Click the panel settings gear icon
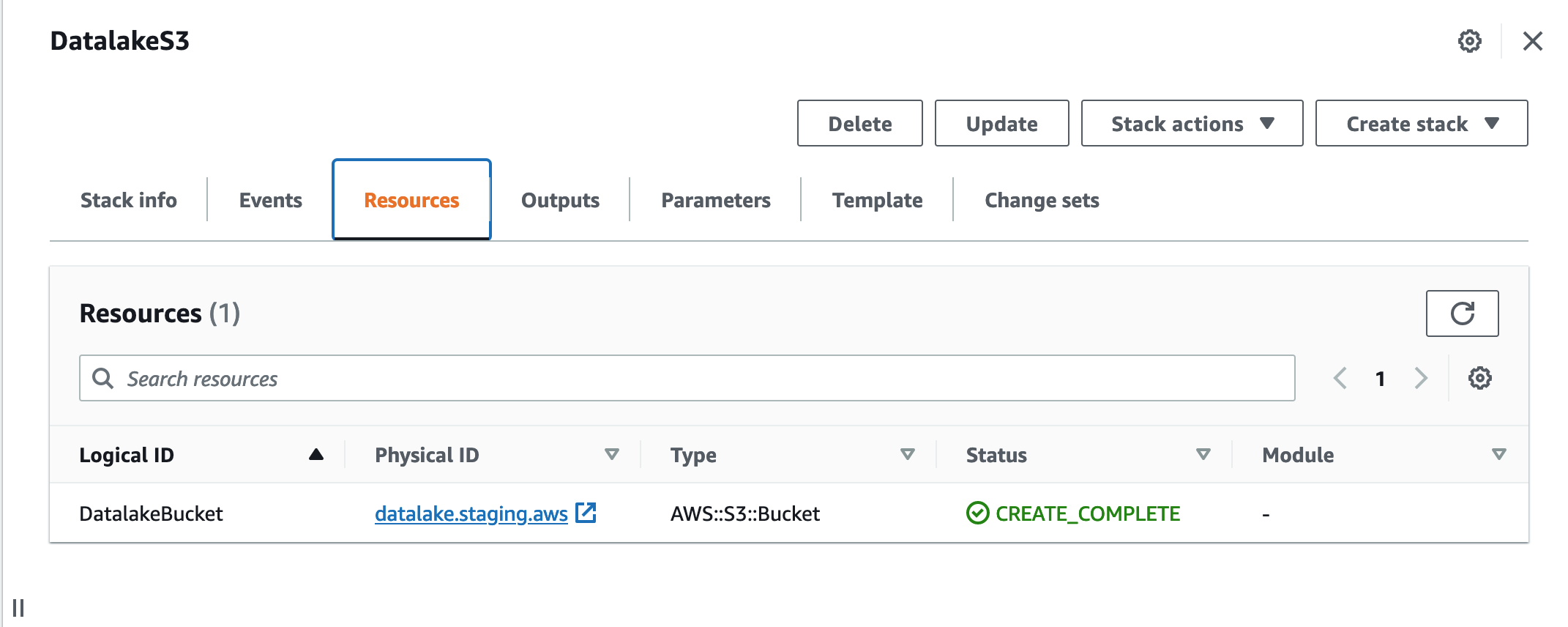Screen dimensions: 1568x627 (1469, 41)
